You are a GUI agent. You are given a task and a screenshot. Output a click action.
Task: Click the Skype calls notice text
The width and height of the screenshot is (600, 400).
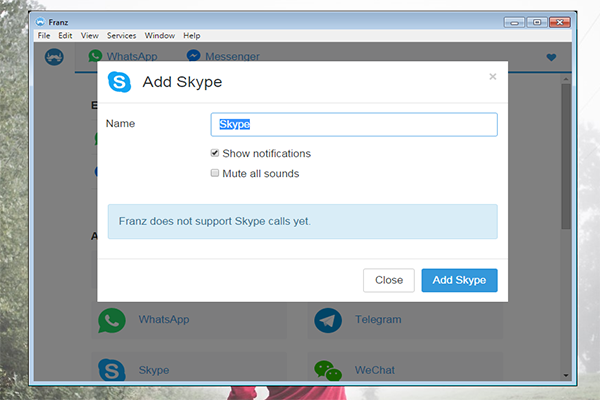(215, 221)
